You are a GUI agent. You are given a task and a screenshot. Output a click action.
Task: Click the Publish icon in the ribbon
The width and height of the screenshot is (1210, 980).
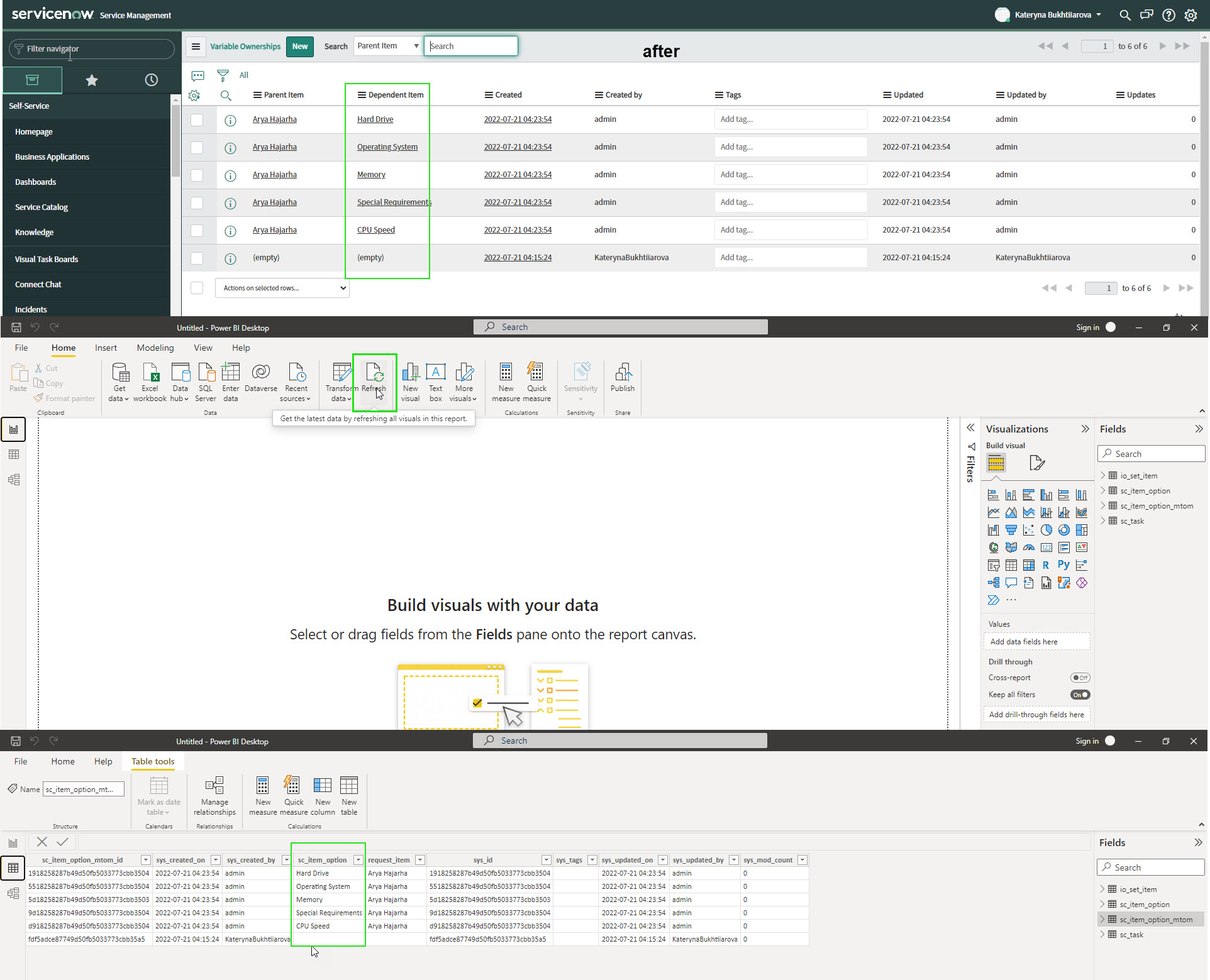point(623,373)
